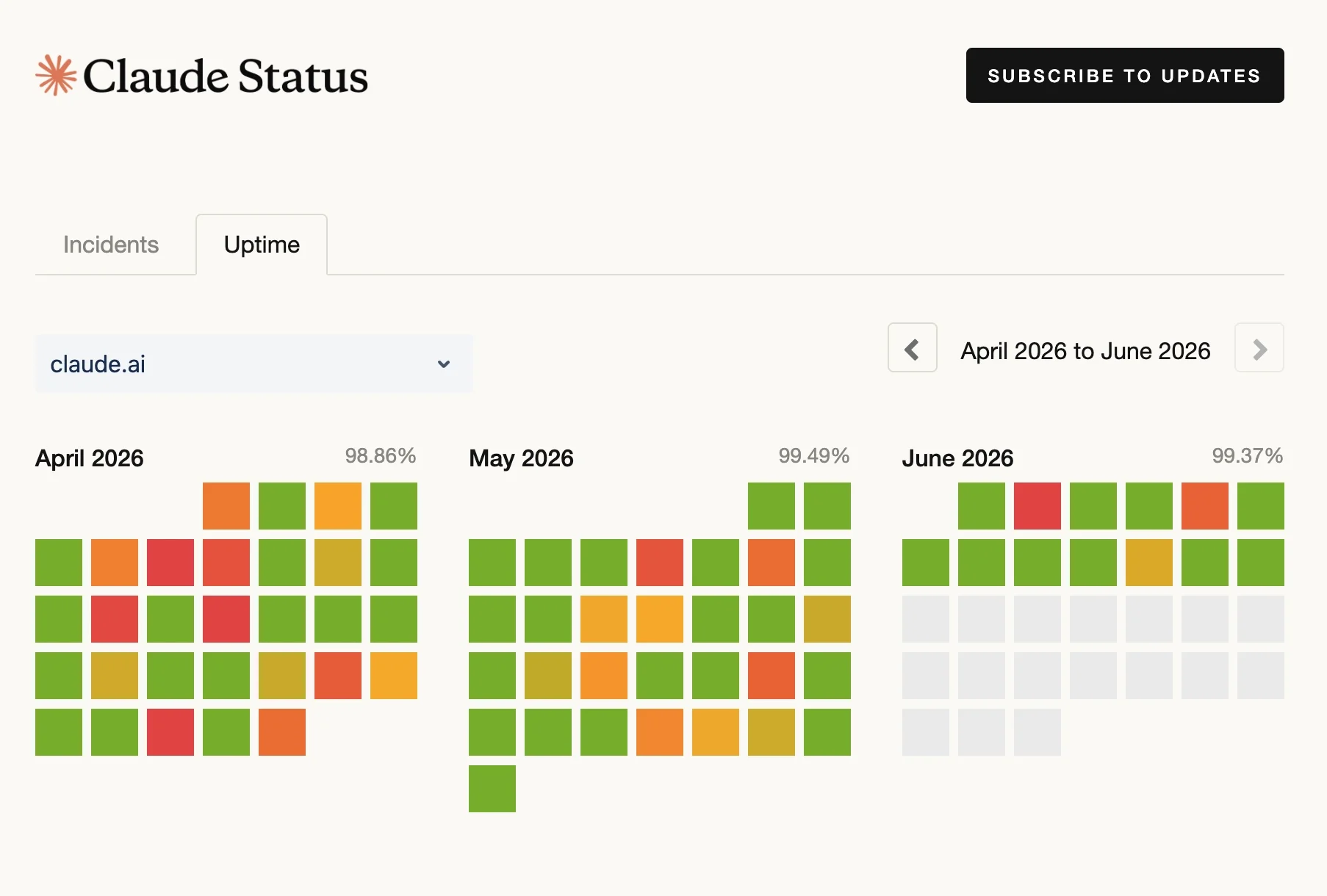This screenshot has width=1327, height=896.
Task: Click the Claude Status page title
Action: (226, 76)
